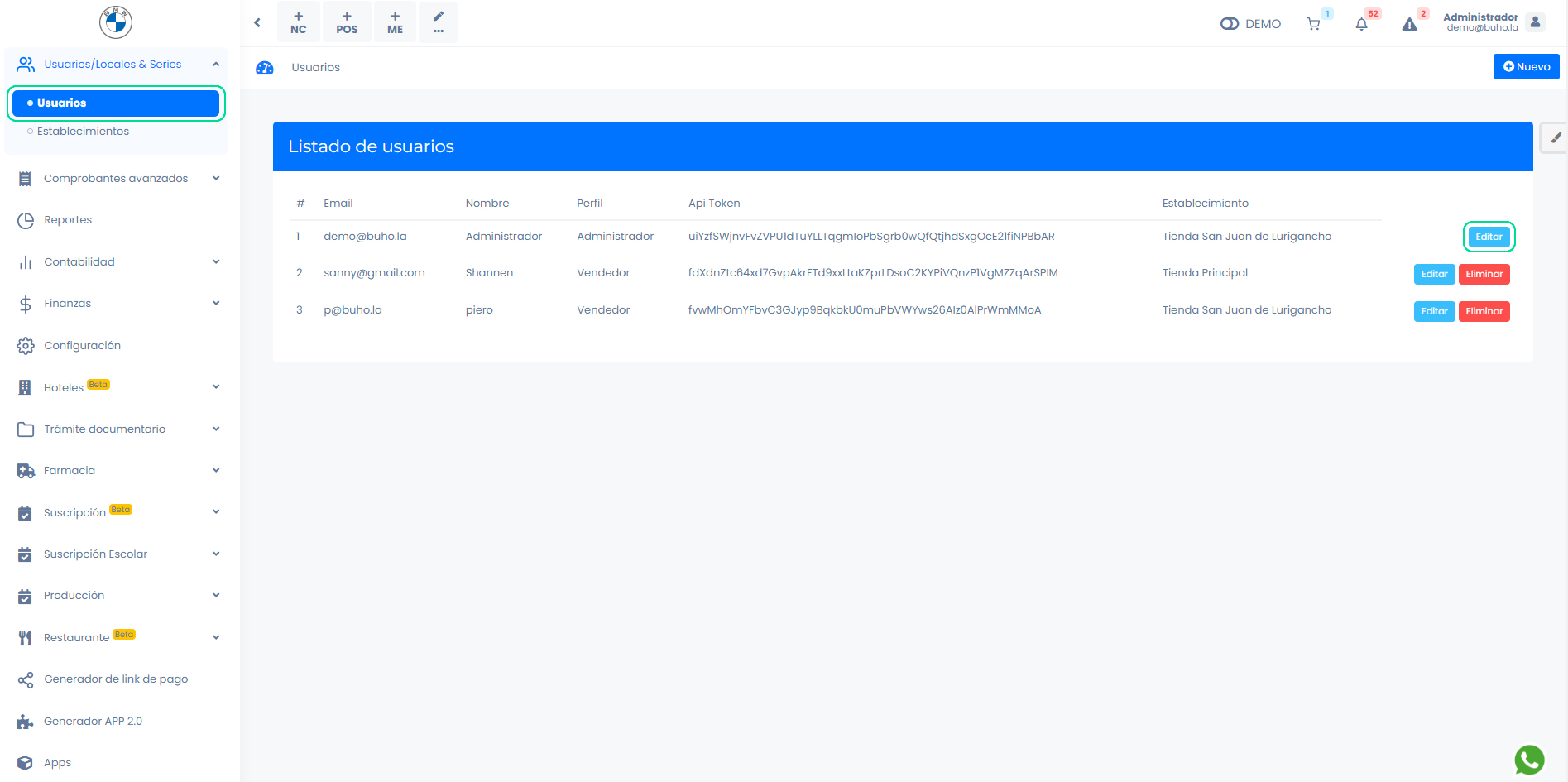Expand the Contabilidad section

click(116, 262)
